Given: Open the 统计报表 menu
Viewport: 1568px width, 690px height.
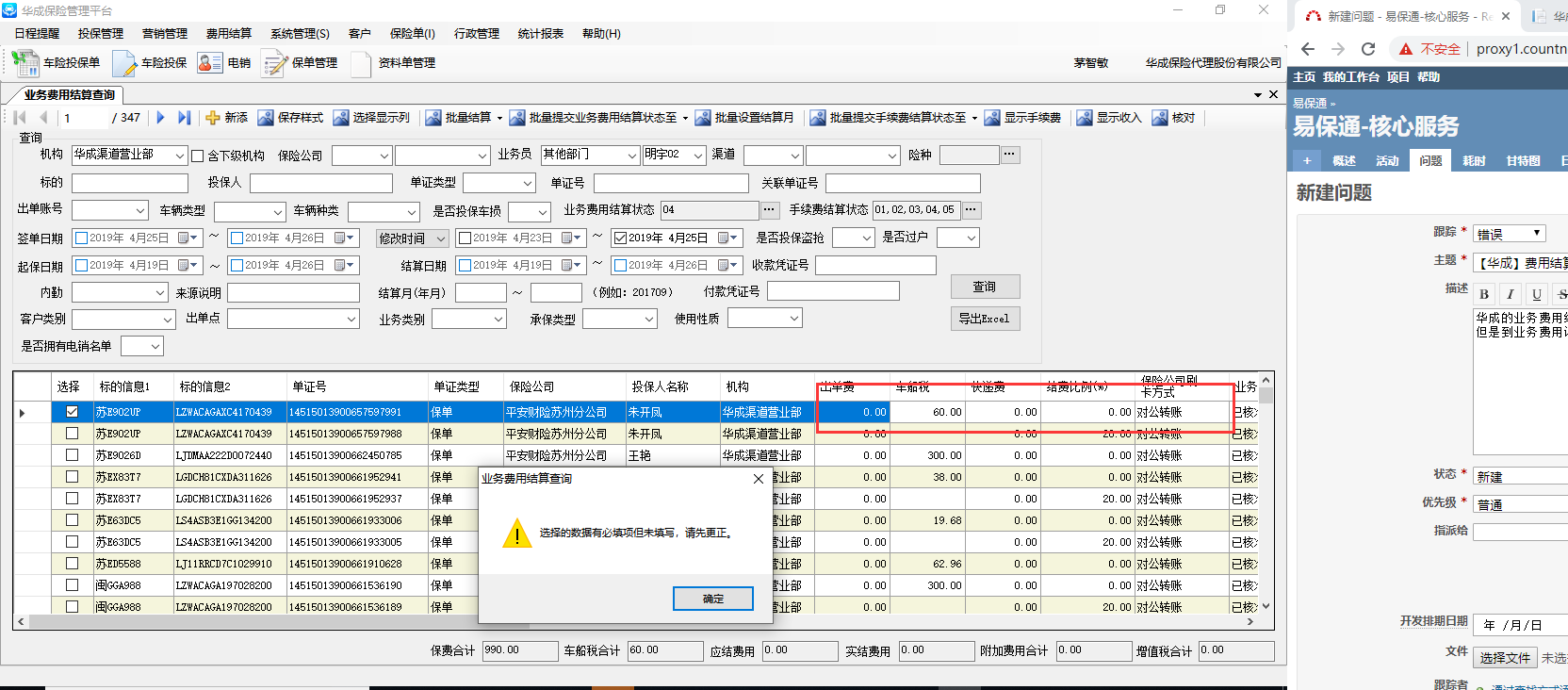Looking at the screenshot, I should [540, 34].
